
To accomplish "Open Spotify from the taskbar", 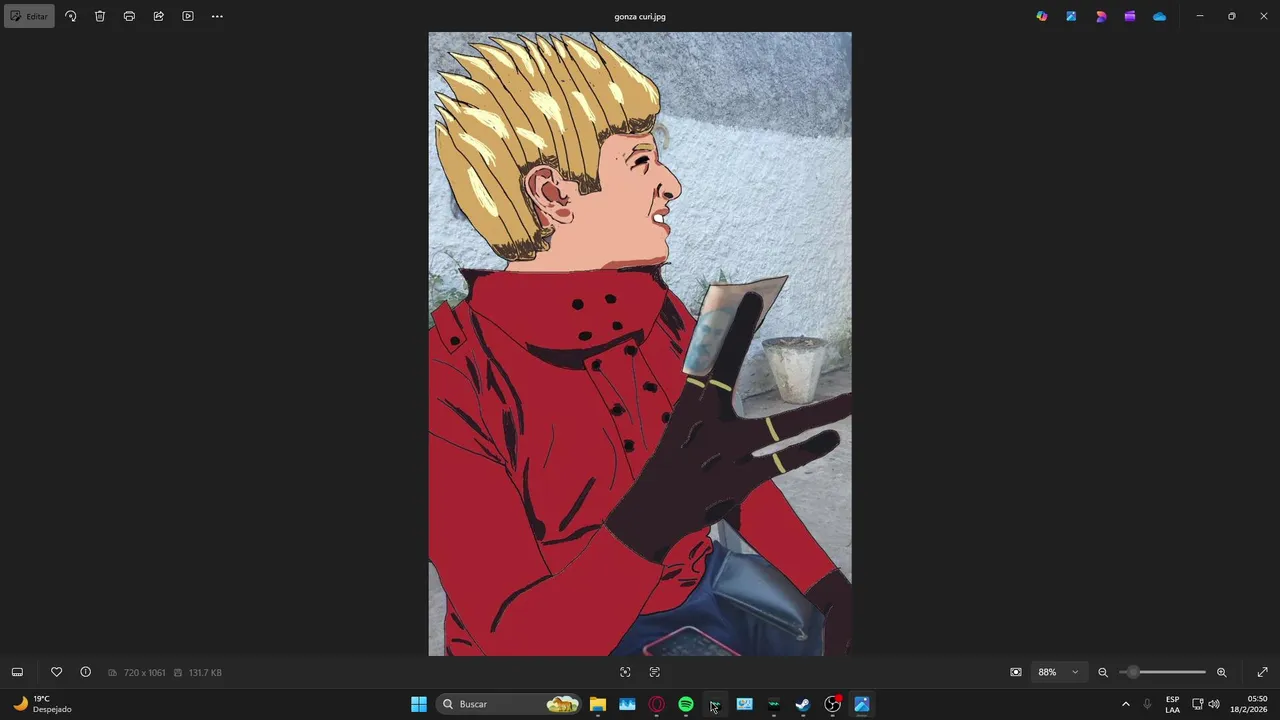I will tap(686, 704).
